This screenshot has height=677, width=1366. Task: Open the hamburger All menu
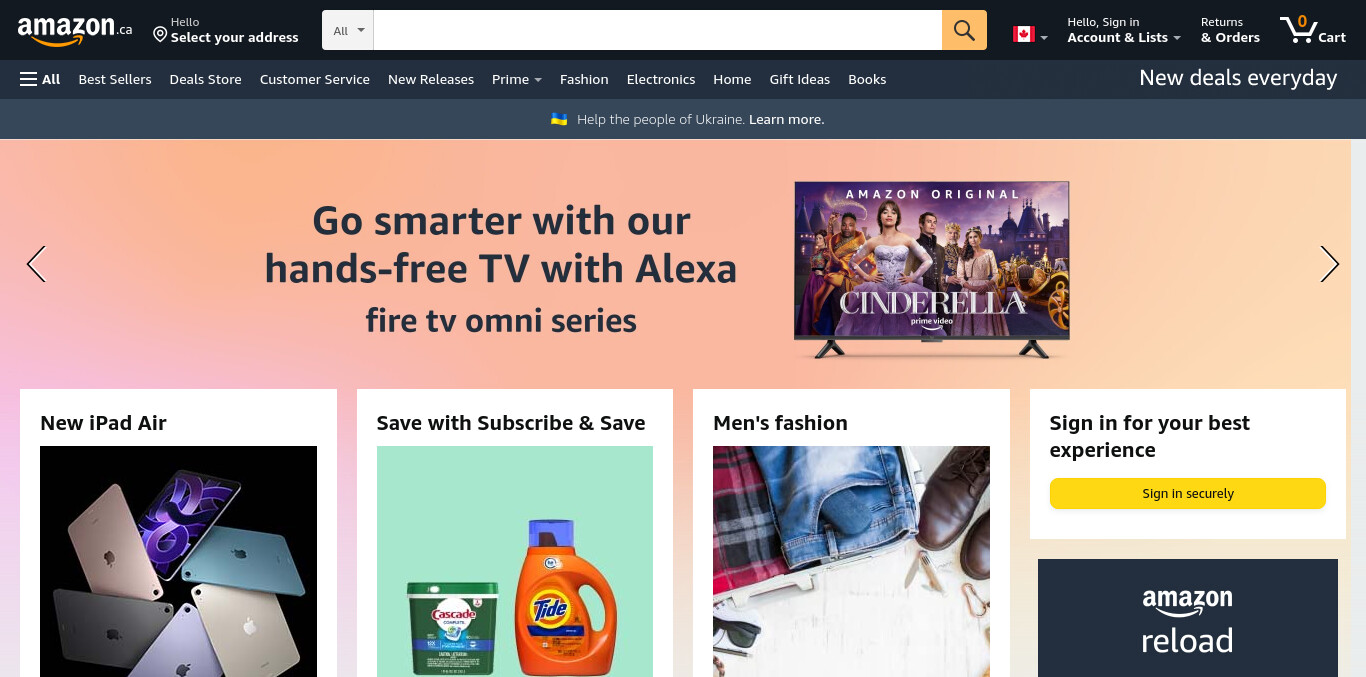click(40, 79)
